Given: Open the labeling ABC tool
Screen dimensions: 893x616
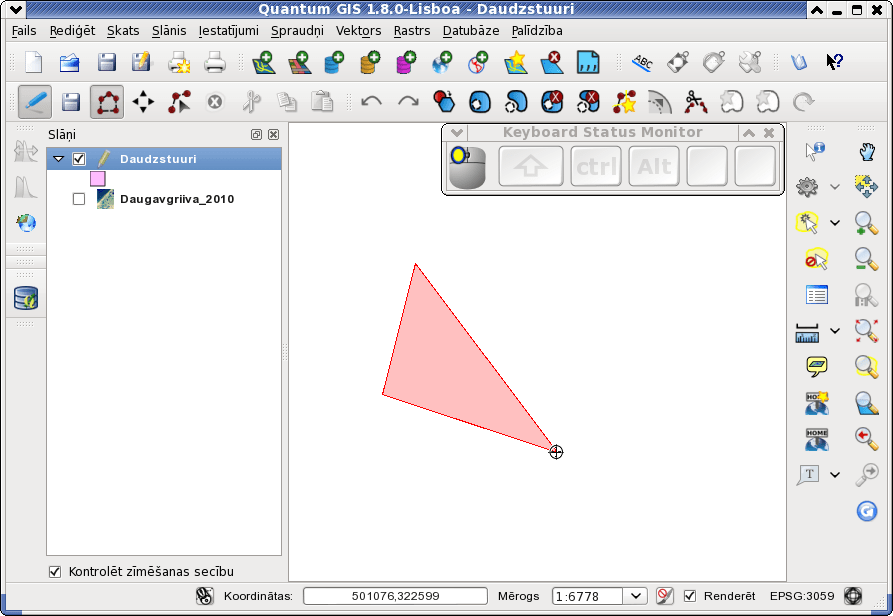Looking at the screenshot, I should pos(642,62).
